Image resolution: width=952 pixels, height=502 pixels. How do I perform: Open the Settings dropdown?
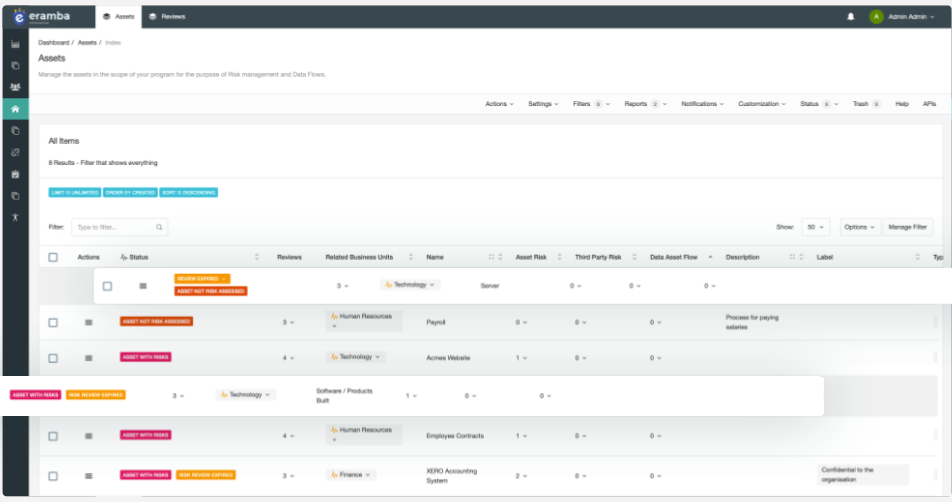[543, 104]
